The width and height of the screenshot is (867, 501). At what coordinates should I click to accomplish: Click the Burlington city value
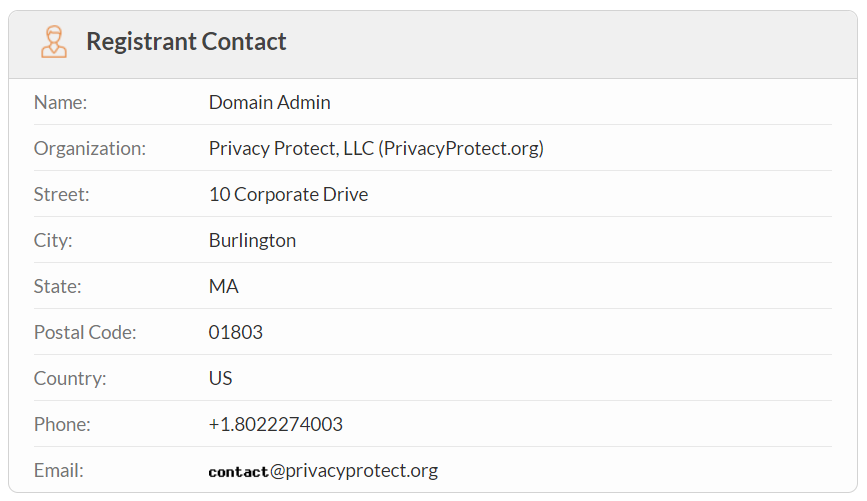point(252,241)
